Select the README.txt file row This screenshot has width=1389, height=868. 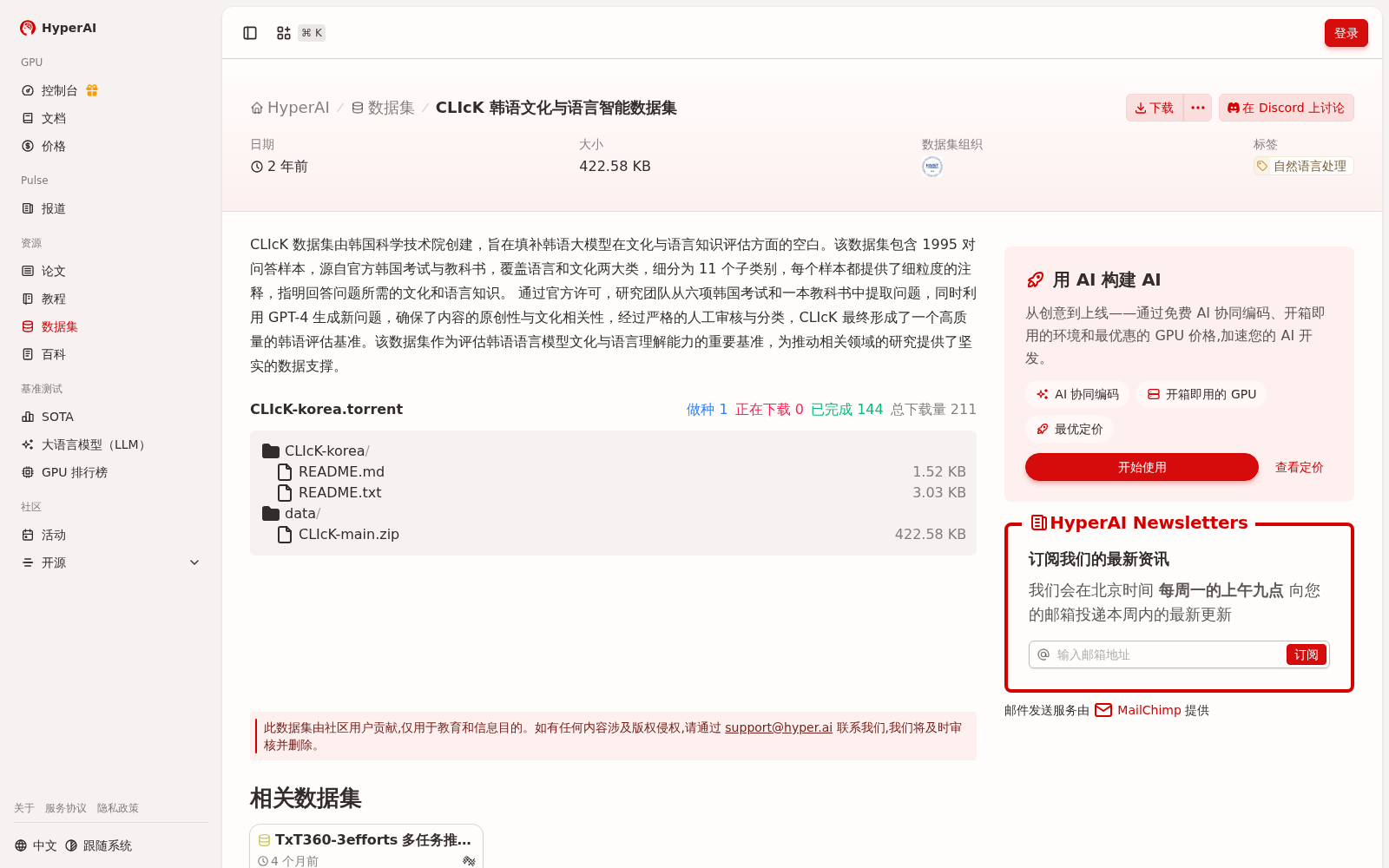613,492
